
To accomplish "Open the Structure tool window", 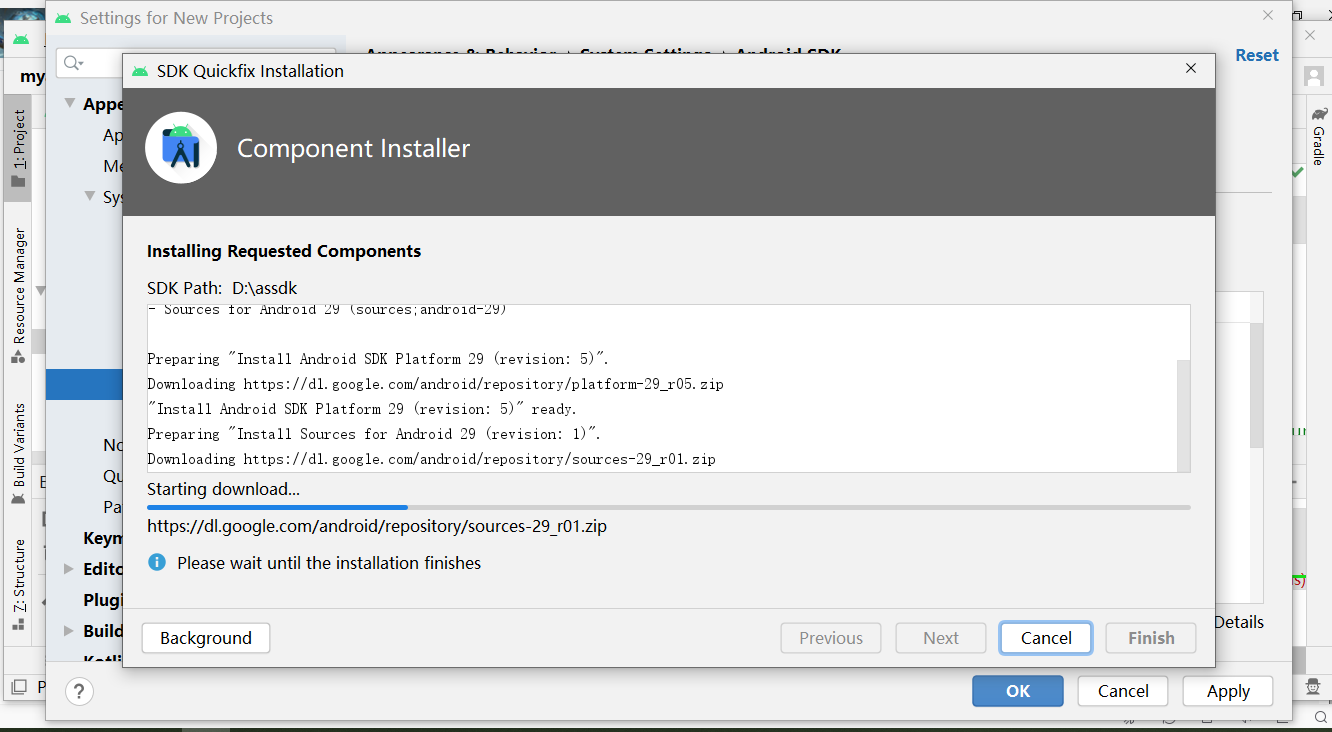I will coord(18,584).
